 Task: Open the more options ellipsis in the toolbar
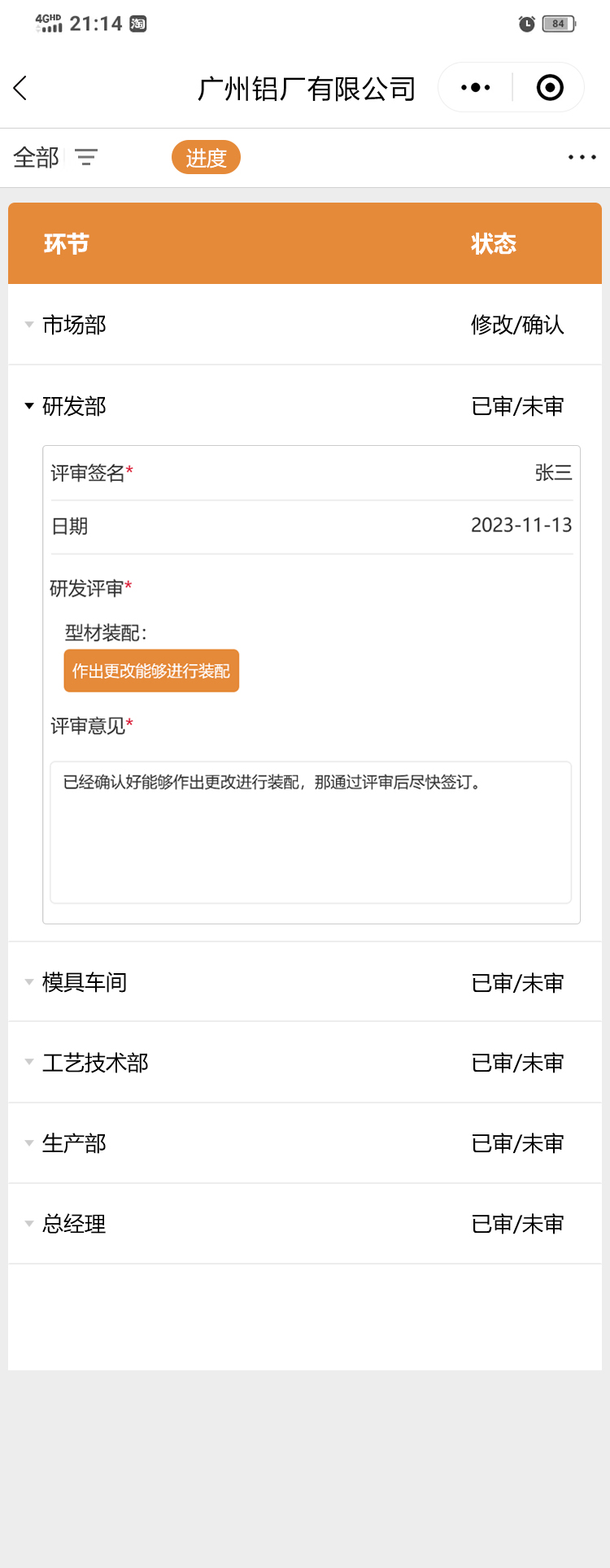click(x=582, y=157)
